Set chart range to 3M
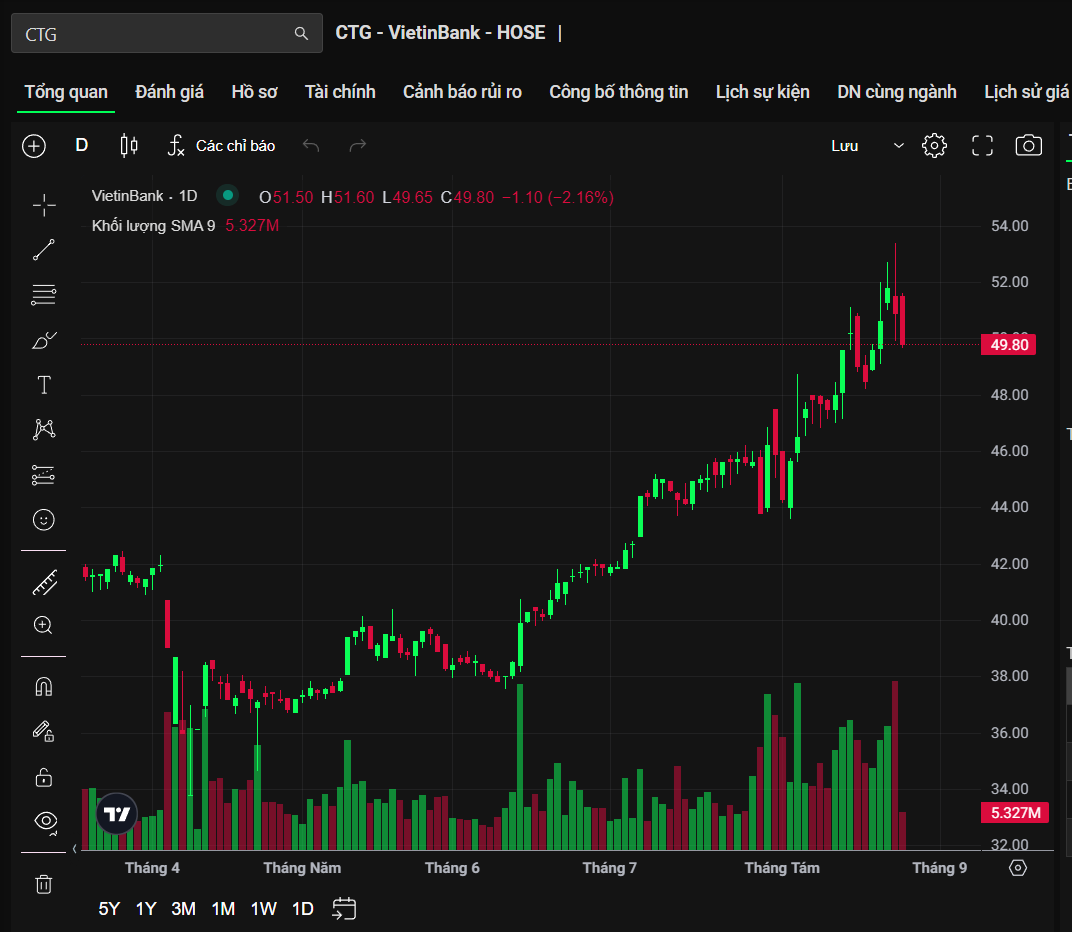 183,909
